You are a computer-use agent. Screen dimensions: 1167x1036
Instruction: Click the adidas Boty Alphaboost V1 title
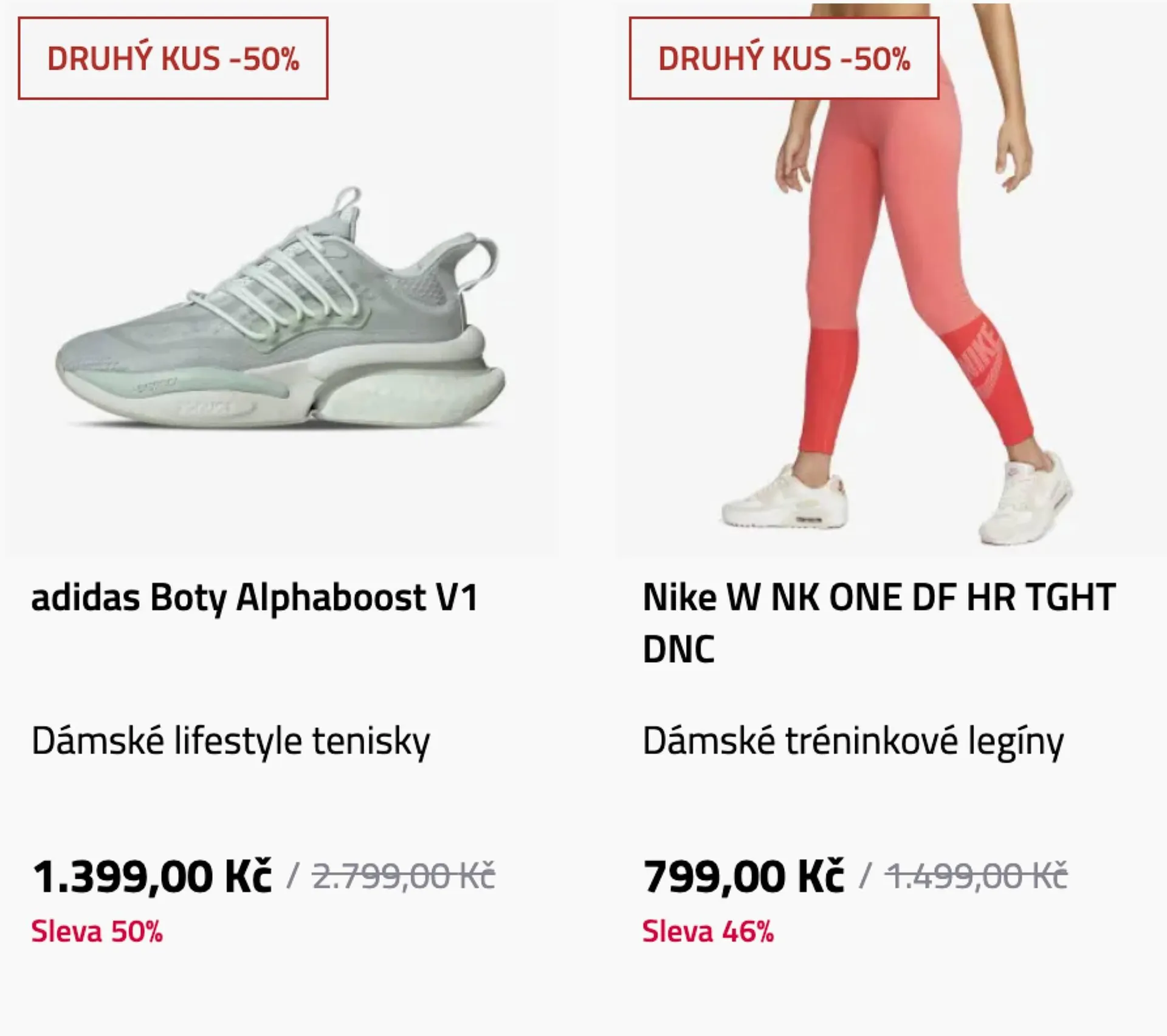coord(254,598)
